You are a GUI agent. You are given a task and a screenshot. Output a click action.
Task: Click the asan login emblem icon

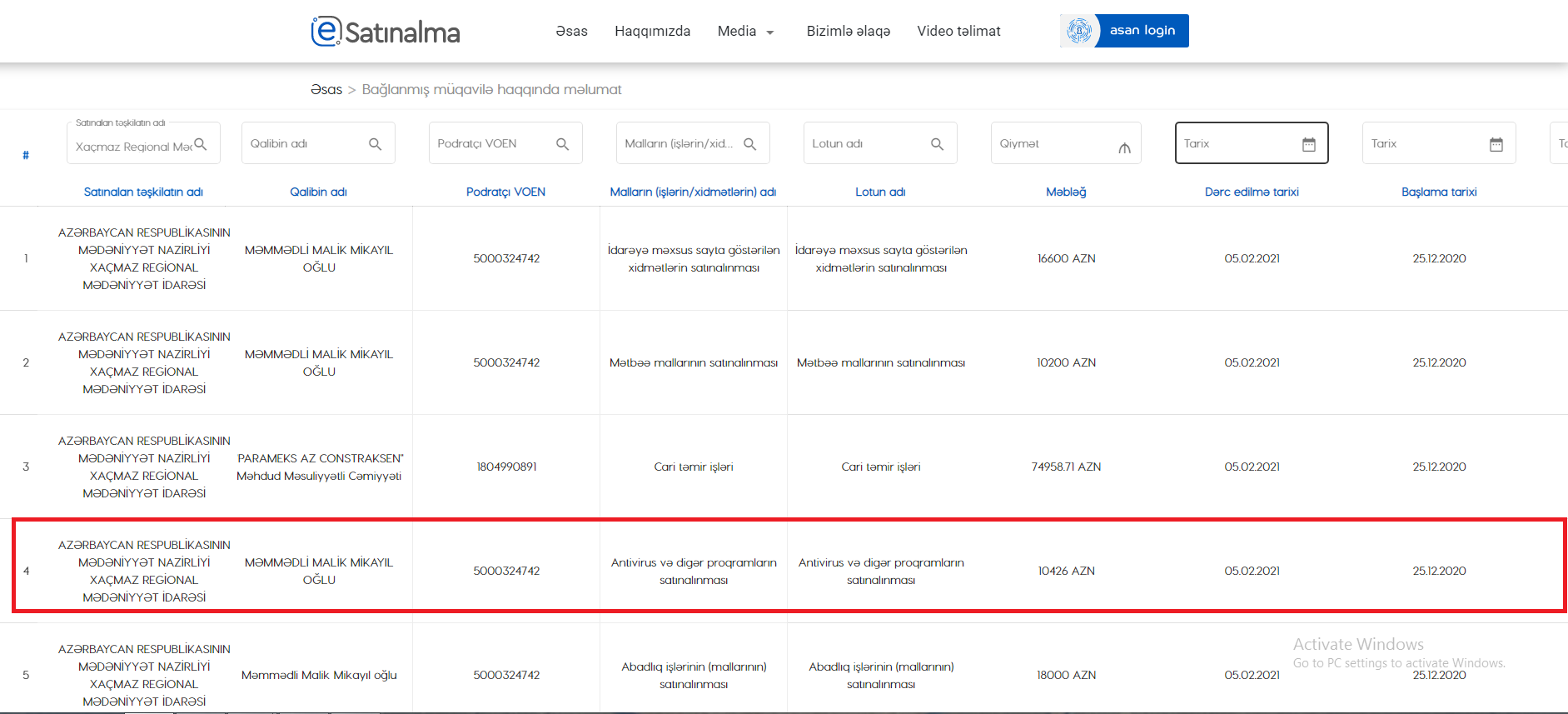tap(1079, 31)
